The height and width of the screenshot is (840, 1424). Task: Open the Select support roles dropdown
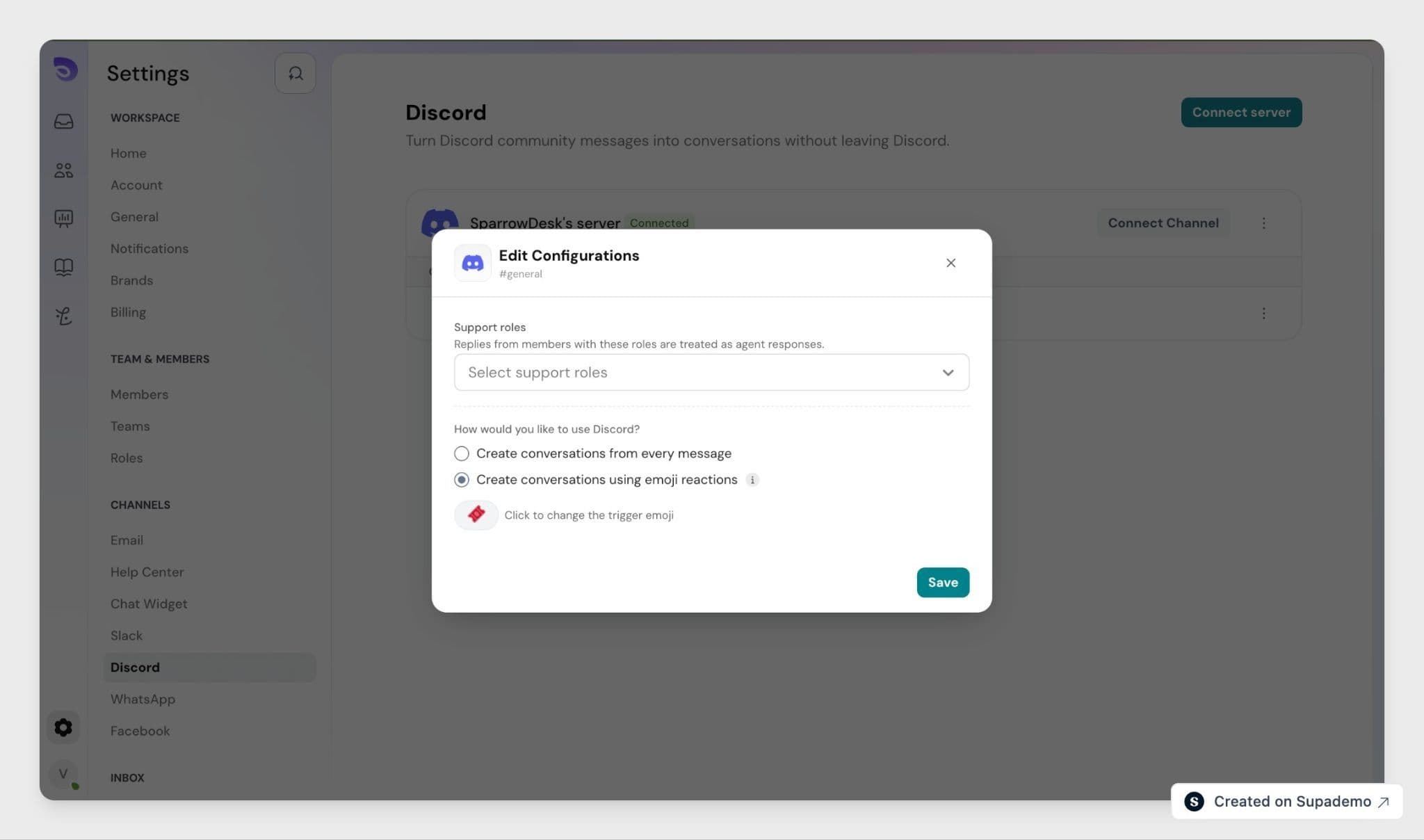coord(711,372)
